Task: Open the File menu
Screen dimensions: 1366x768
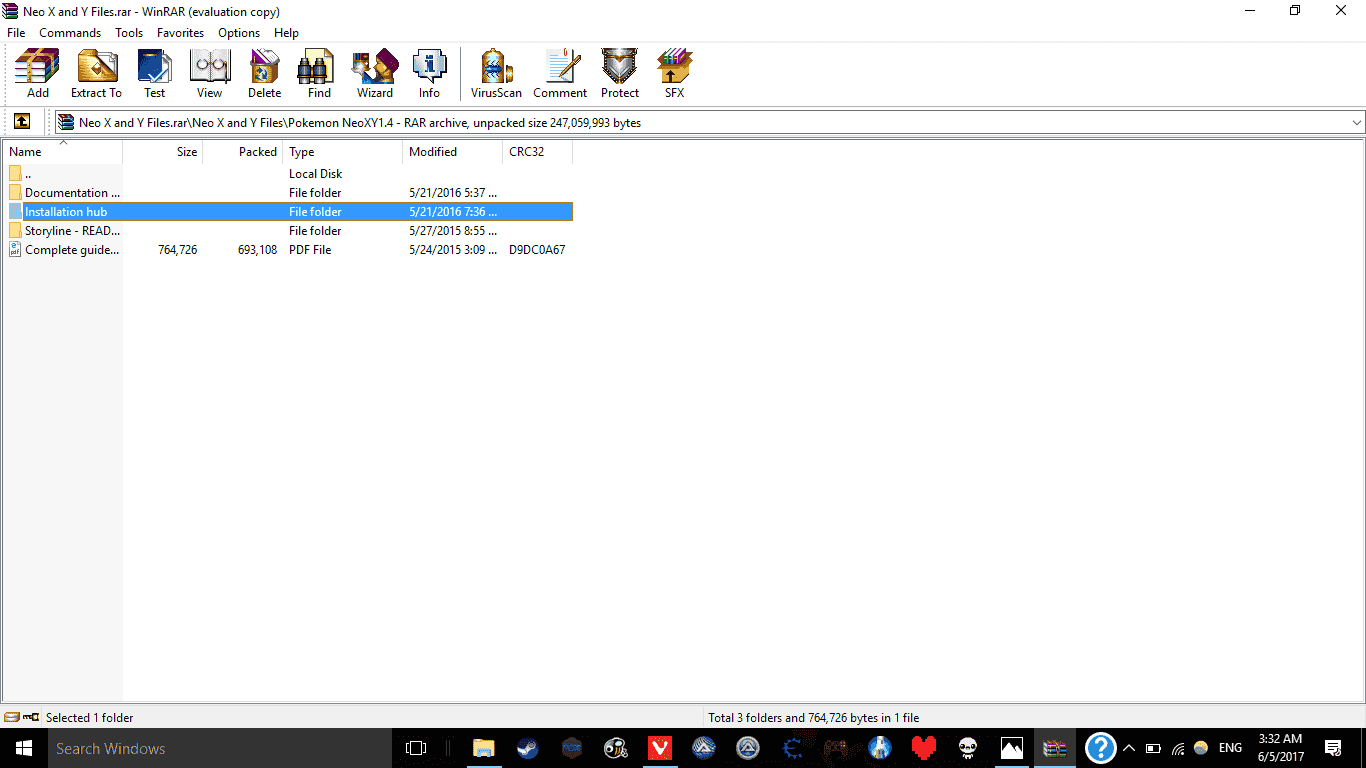Action: [16, 32]
